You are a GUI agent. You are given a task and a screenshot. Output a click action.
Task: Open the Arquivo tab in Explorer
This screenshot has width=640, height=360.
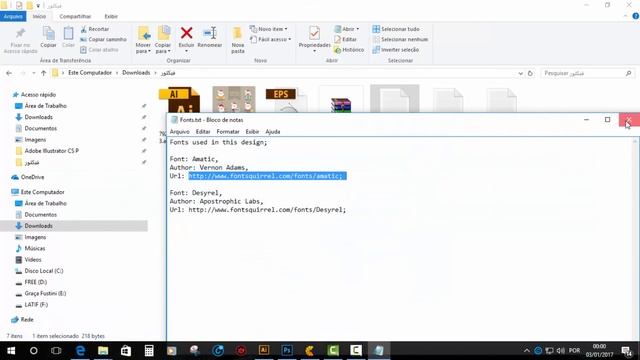click(13, 16)
